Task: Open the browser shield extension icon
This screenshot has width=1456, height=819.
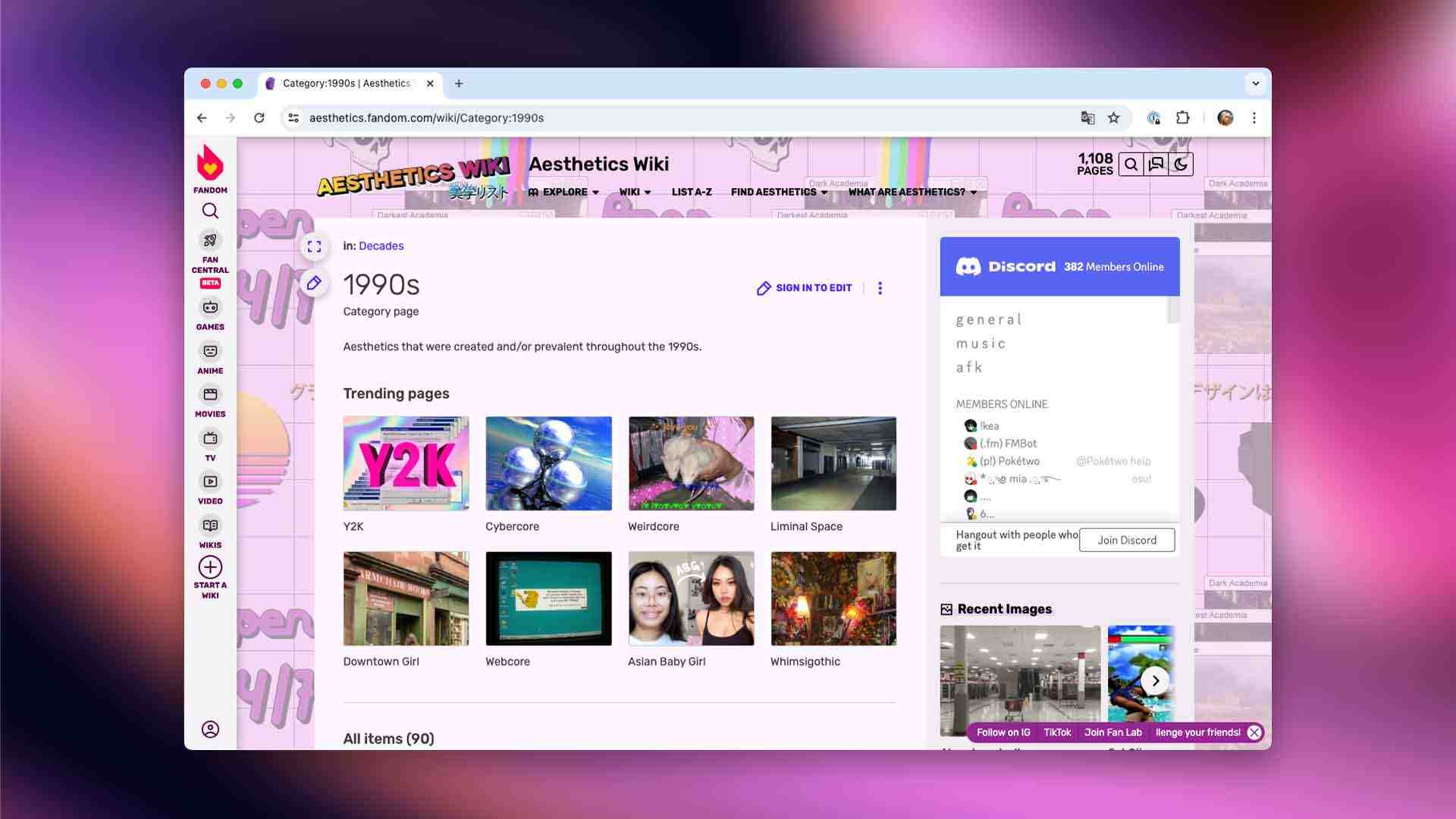Action: coord(1153,118)
